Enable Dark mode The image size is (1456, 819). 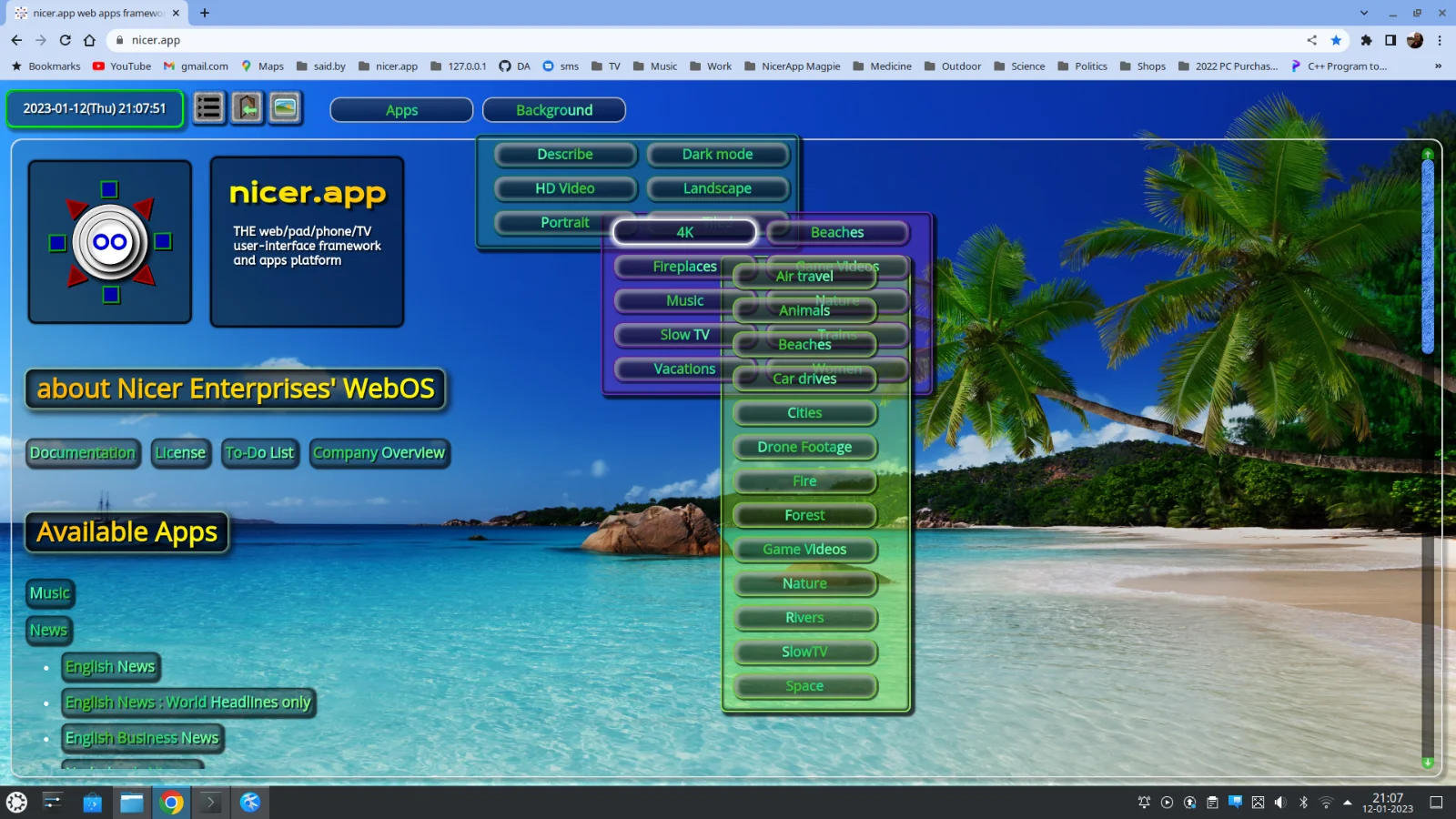717,154
